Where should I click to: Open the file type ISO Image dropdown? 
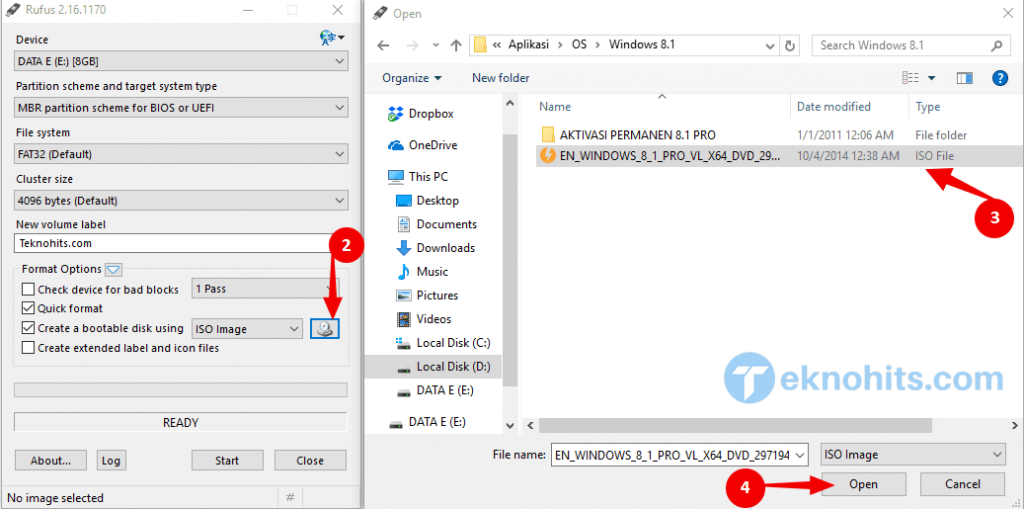[913, 454]
